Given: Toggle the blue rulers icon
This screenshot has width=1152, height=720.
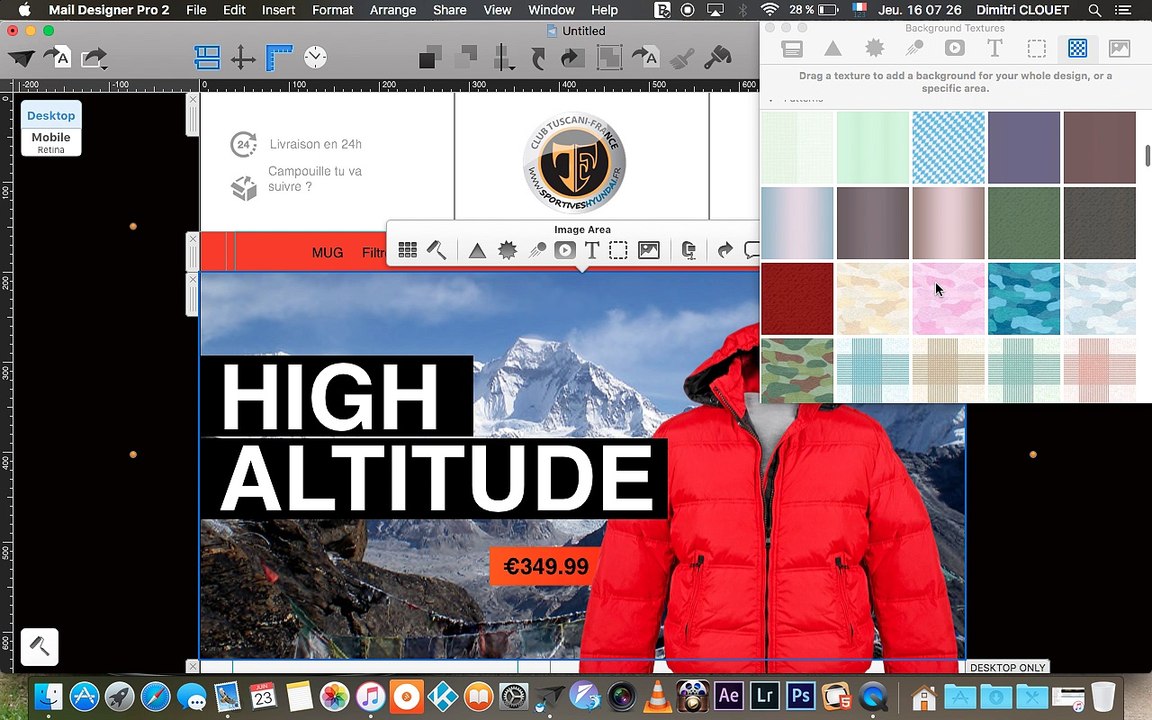Looking at the screenshot, I should coord(279,57).
